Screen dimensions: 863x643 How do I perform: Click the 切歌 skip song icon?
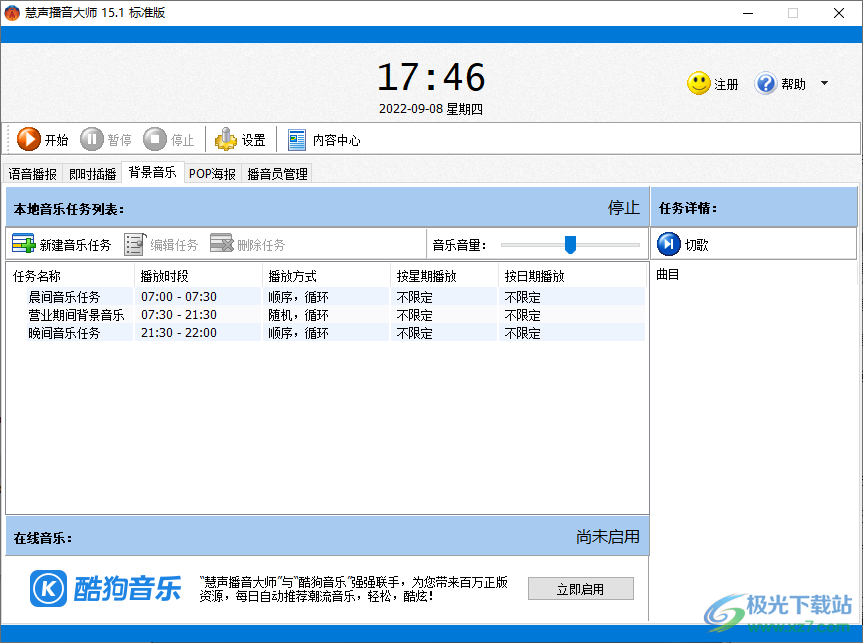(669, 242)
